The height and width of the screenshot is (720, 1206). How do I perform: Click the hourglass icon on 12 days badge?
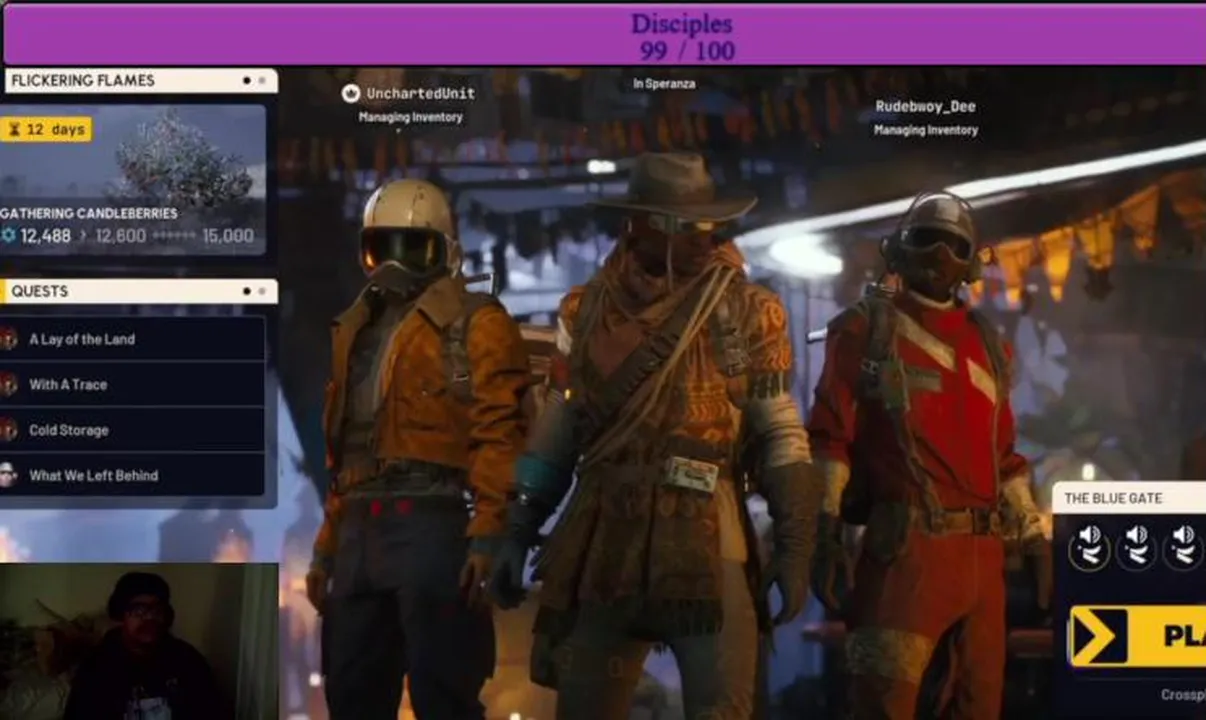(14, 130)
